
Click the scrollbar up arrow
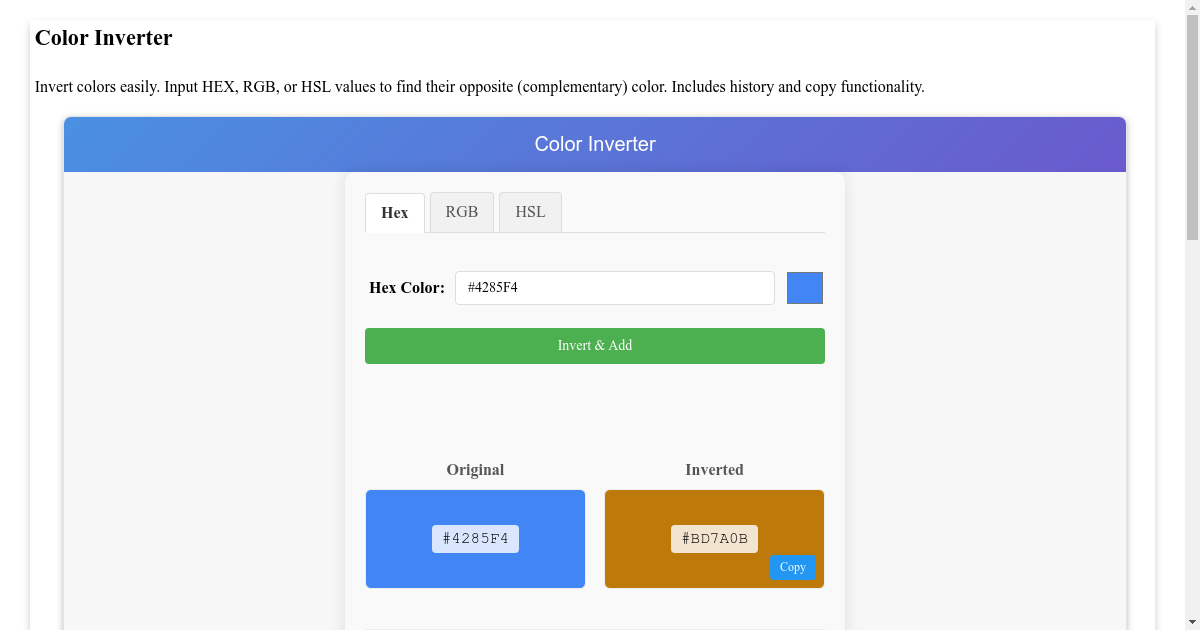coord(1192,6)
